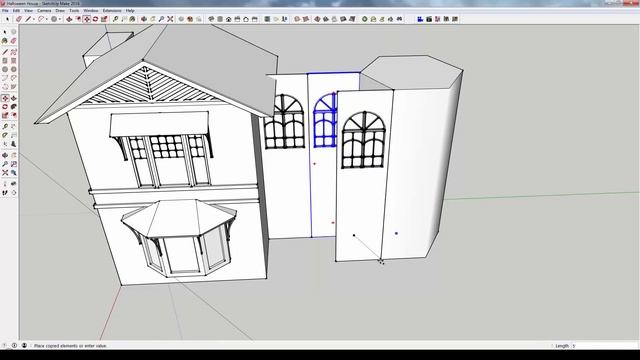
Task: Pick the Eraser in the top toolbar
Action: pyautogui.click(x=19, y=19)
